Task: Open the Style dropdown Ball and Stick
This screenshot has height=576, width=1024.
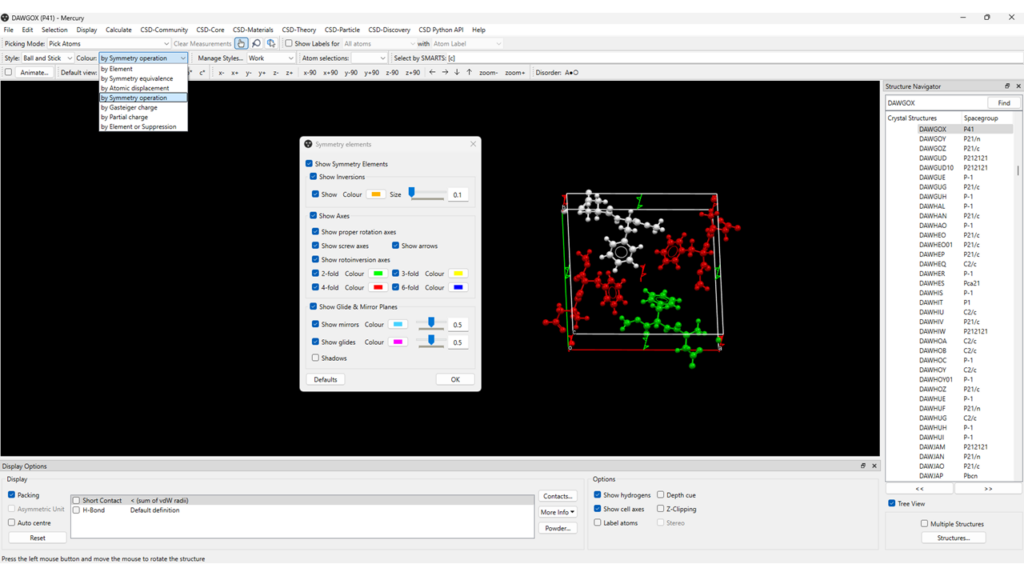Action: (47, 58)
